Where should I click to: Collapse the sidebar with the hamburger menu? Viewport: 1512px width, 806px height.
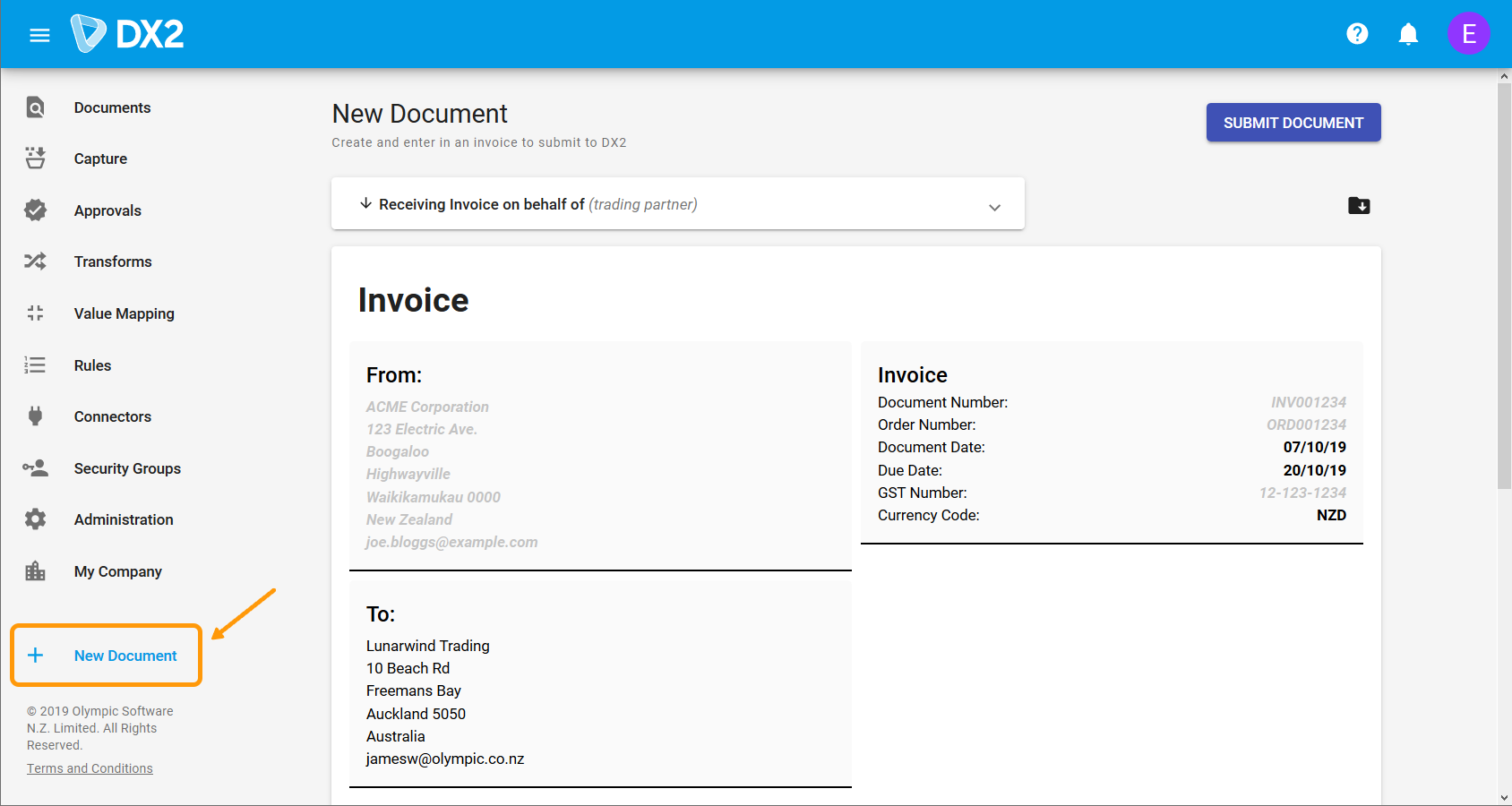coord(39,34)
